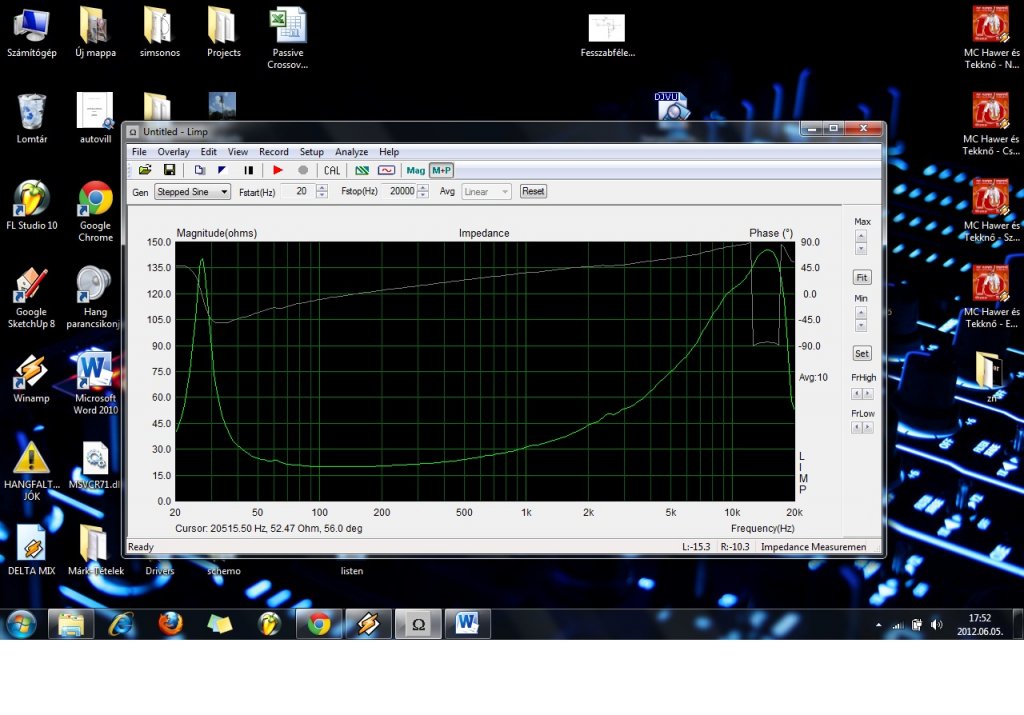Decrease Fstop frequency with down arrow
This screenshot has width=1024, height=715.
pyautogui.click(x=423, y=195)
